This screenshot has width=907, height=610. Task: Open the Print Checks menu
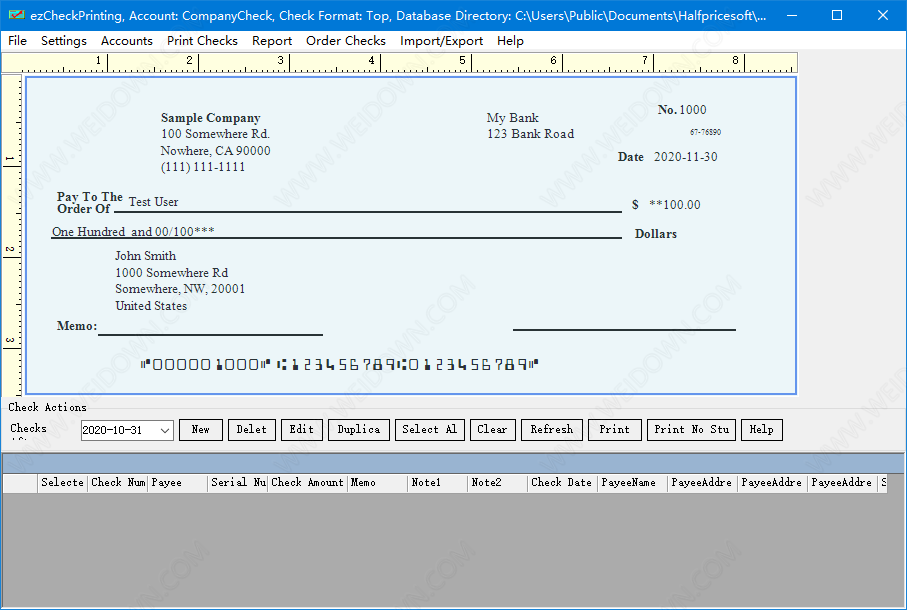point(202,40)
